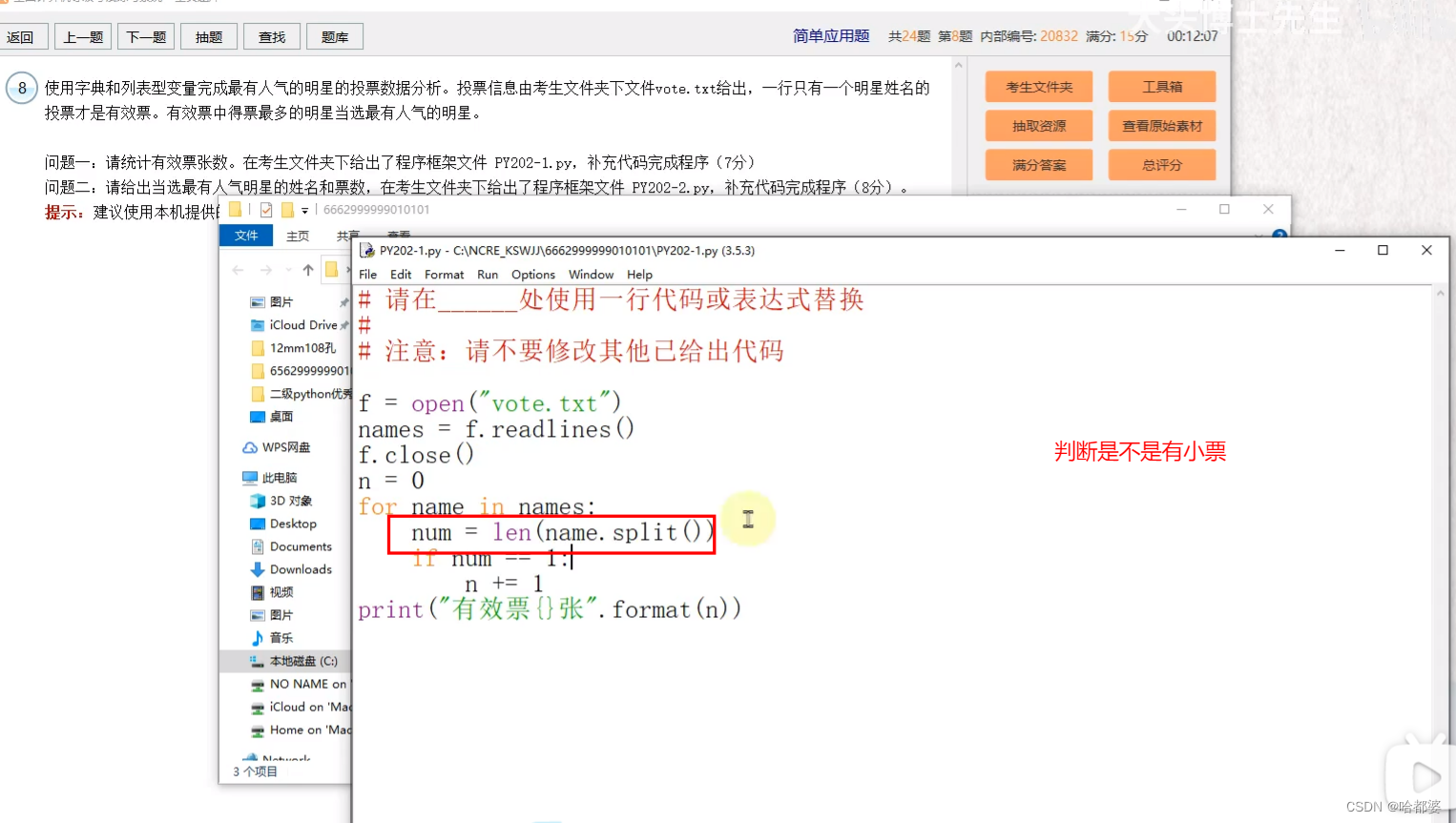Viewport: 1456px width, 823px height.
Task: Open 考生文件夹 from the orange panel
Action: pos(1039,87)
